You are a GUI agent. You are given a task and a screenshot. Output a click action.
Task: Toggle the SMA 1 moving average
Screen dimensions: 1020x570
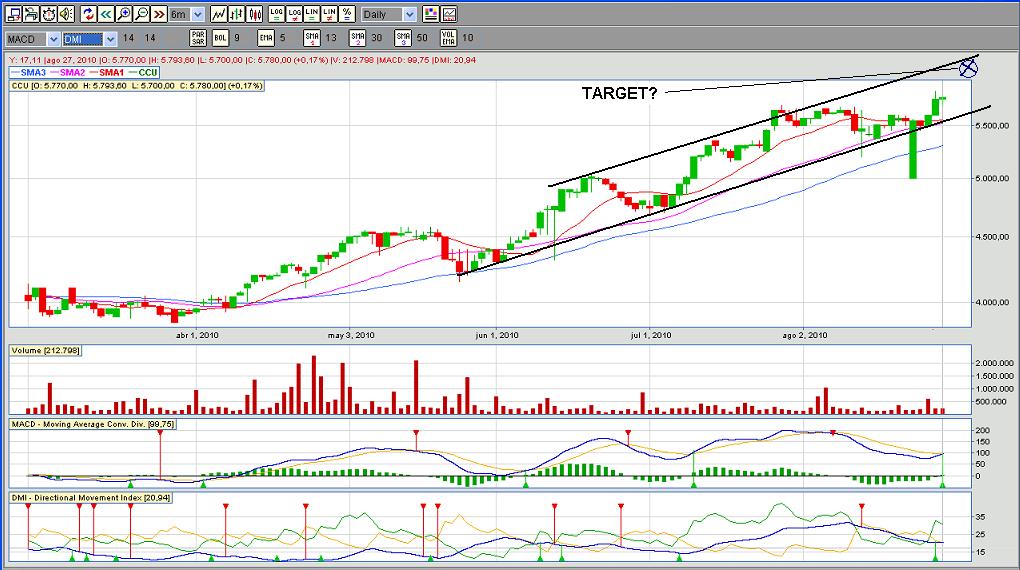click(x=312, y=38)
